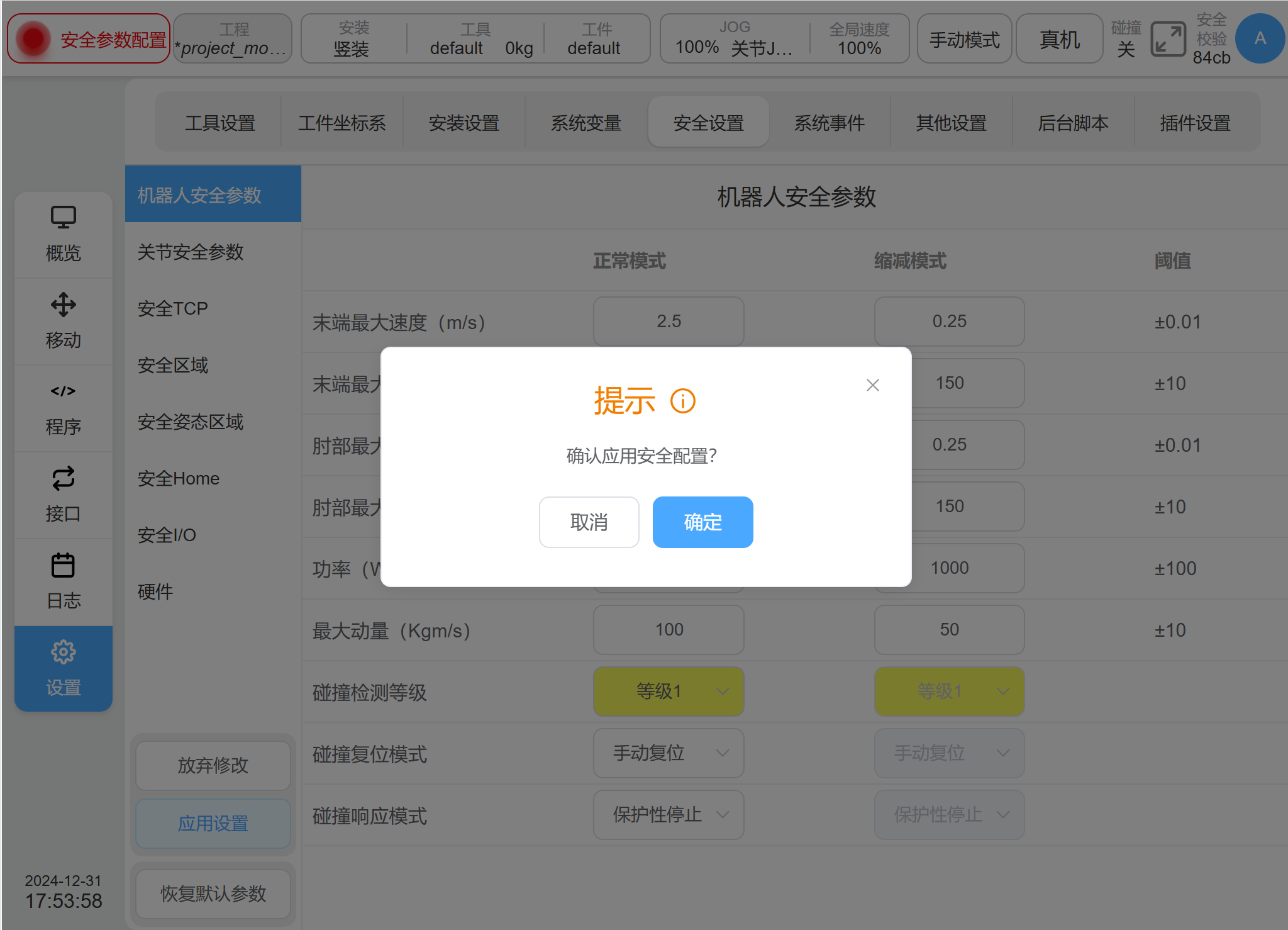
Task: Select Safety Home (安全Home) menu item
Action: pyautogui.click(x=213, y=478)
